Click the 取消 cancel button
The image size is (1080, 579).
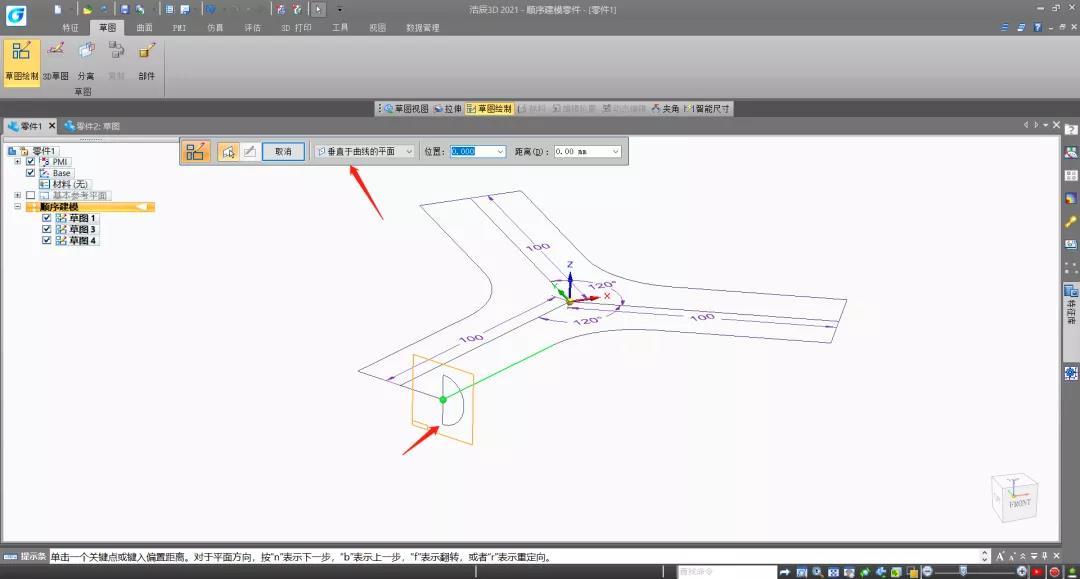(283, 151)
